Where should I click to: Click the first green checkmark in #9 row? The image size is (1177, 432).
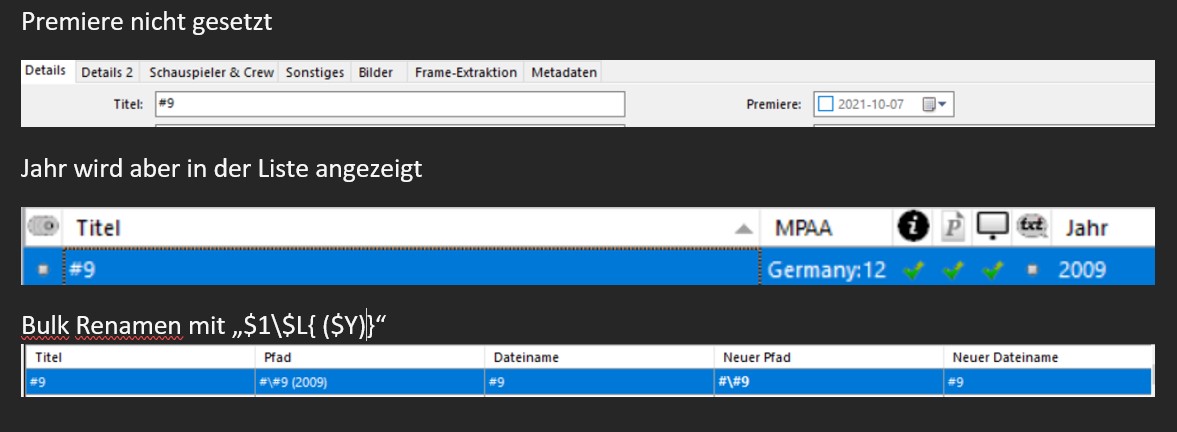click(x=913, y=270)
